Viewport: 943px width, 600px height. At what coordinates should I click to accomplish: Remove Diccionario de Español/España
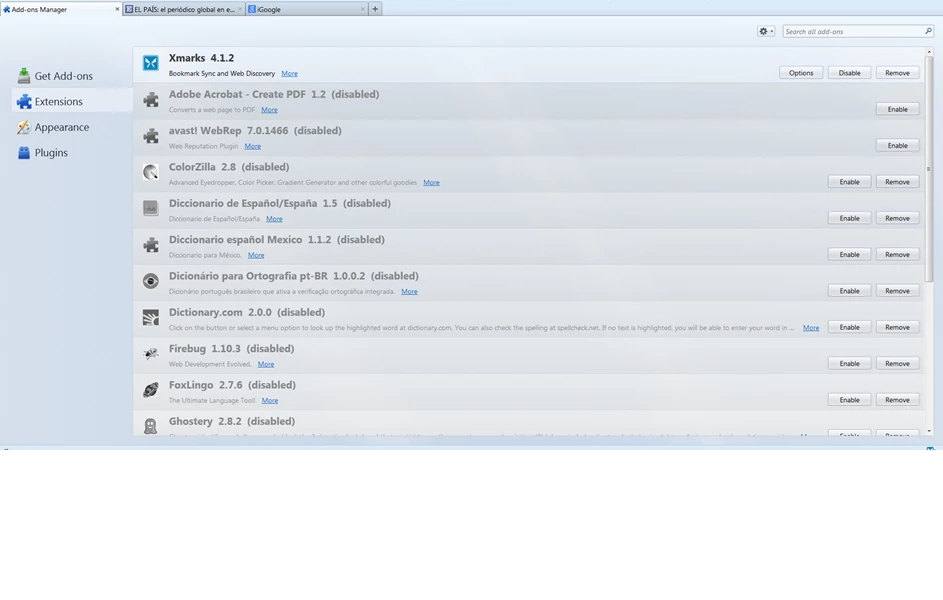pyautogui.click(x=897, y=218)
